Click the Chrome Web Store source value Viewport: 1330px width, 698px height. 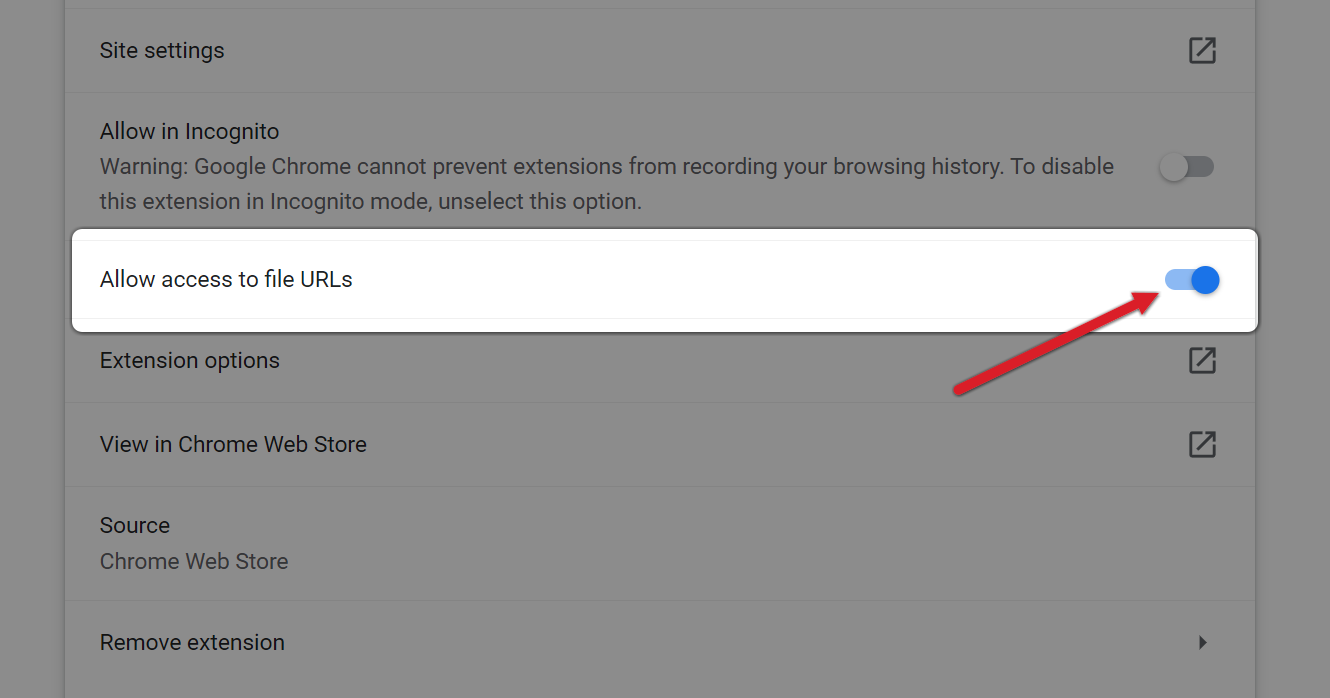[x=194, y=562]
